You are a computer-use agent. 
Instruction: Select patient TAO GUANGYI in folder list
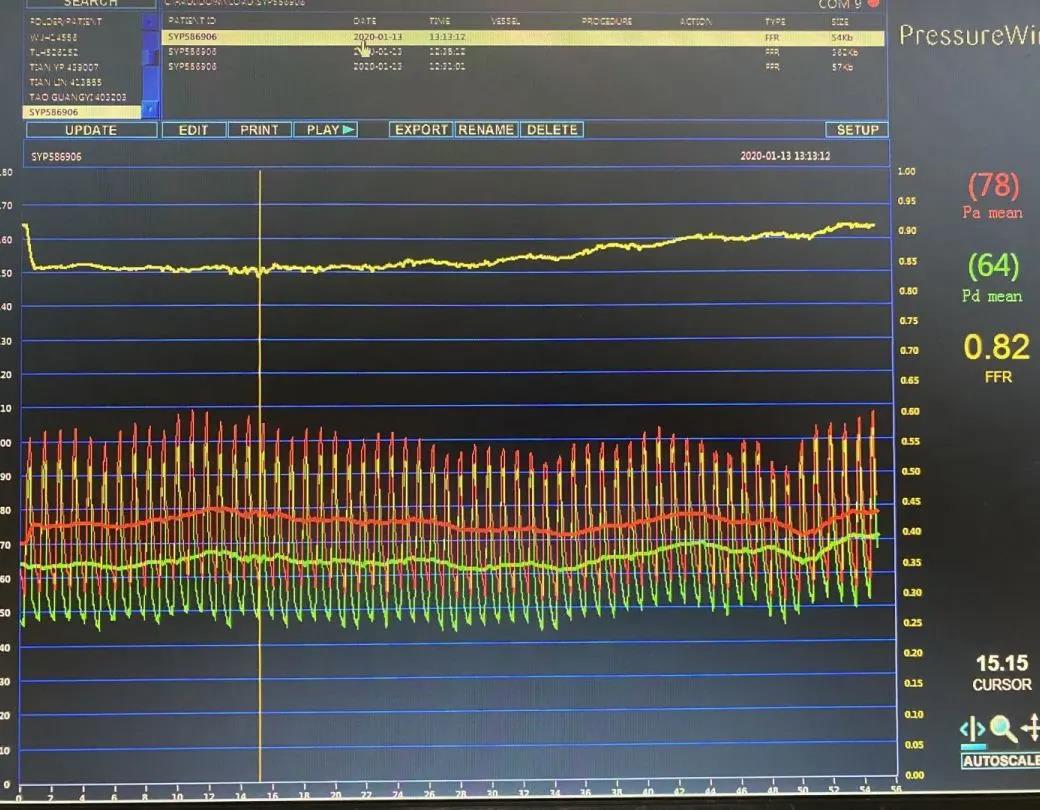78,97
